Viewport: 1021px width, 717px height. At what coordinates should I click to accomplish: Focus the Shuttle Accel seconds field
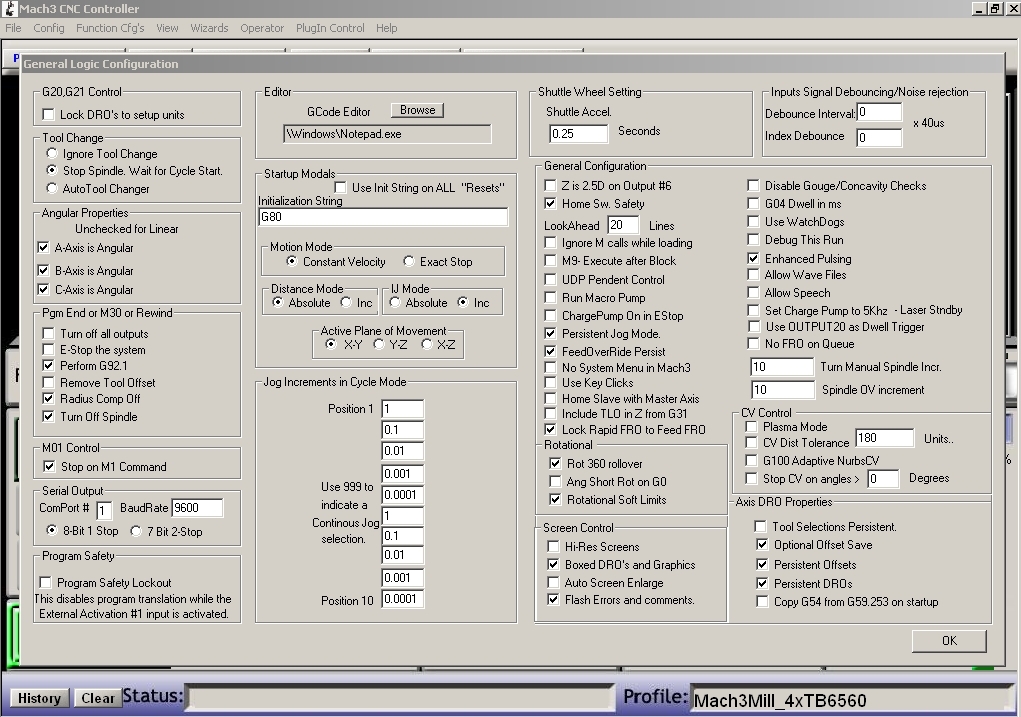coord(578,133)
